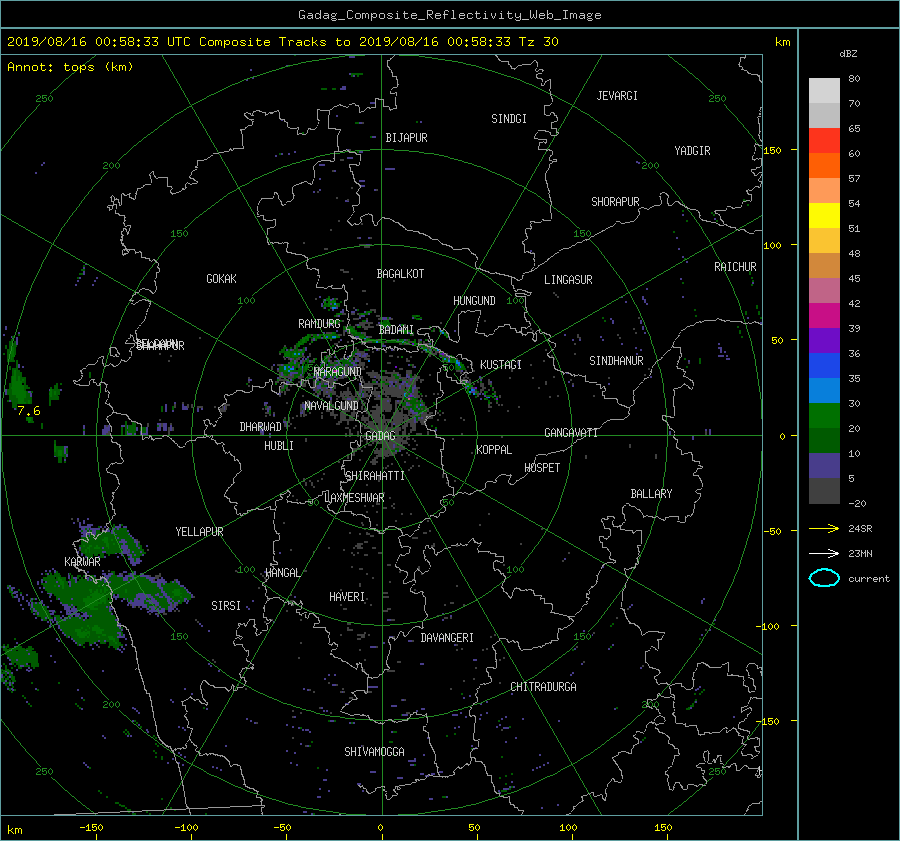Click the km unit label at bottom-left

click(14, 830)
